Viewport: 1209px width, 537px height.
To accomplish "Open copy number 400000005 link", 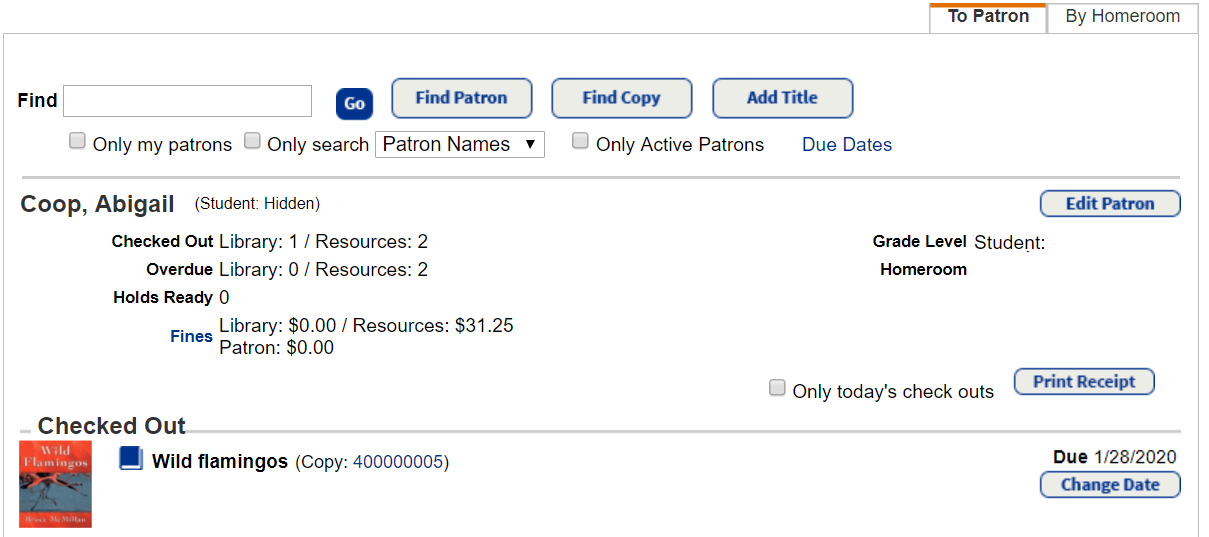I will click(x=398, y=463).
